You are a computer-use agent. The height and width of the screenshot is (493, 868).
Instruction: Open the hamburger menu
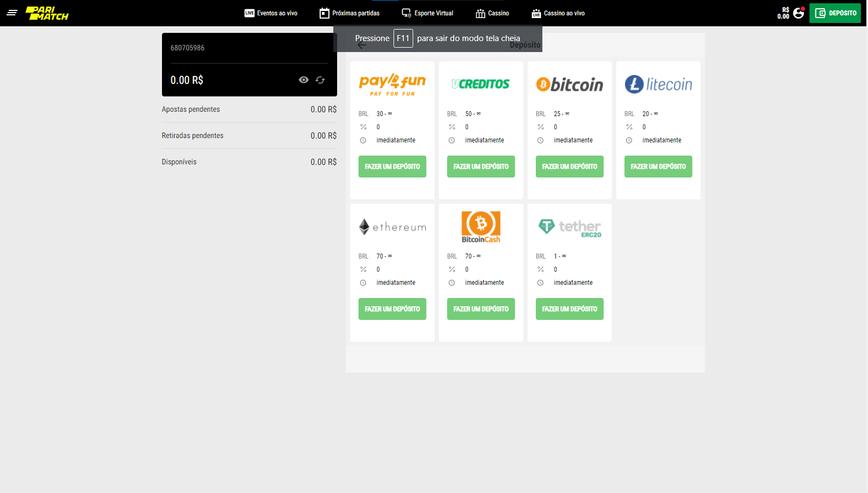tap(12, 13)
